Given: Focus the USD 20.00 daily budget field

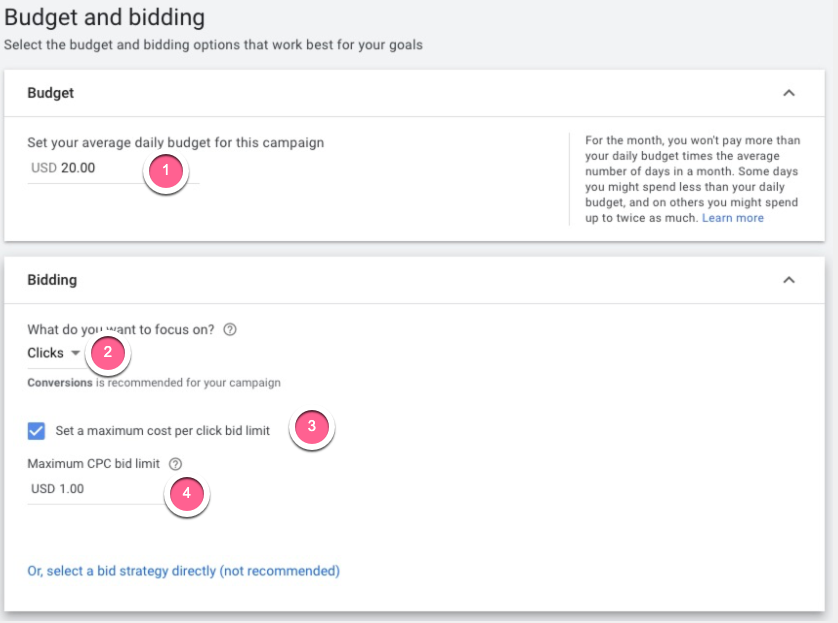Looking at the screenshot, I should [88, 168].
